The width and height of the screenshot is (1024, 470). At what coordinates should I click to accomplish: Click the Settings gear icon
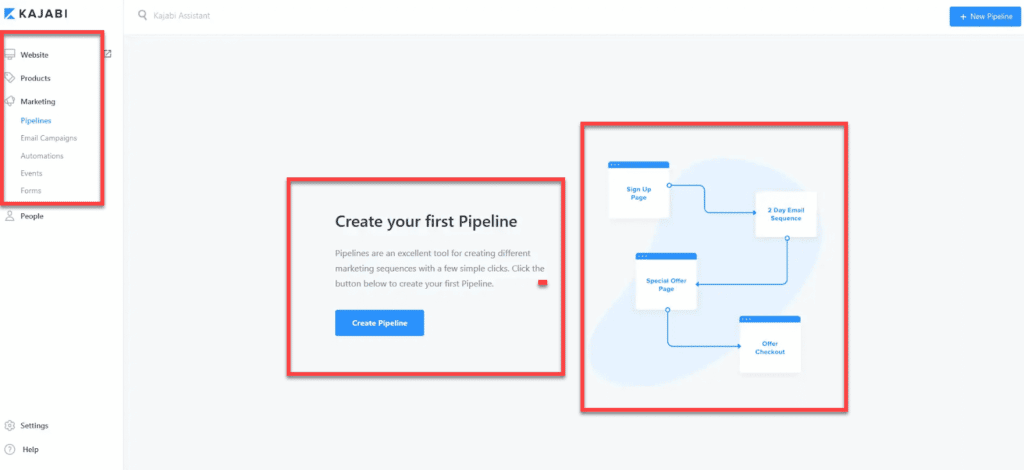tap(10, 426)
